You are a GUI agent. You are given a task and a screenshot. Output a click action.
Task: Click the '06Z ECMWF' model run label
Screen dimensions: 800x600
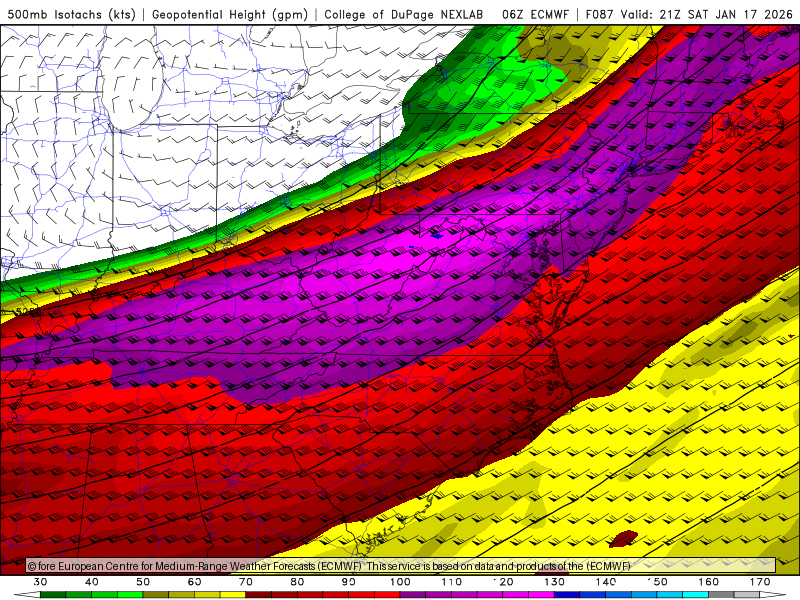(535, 14)
